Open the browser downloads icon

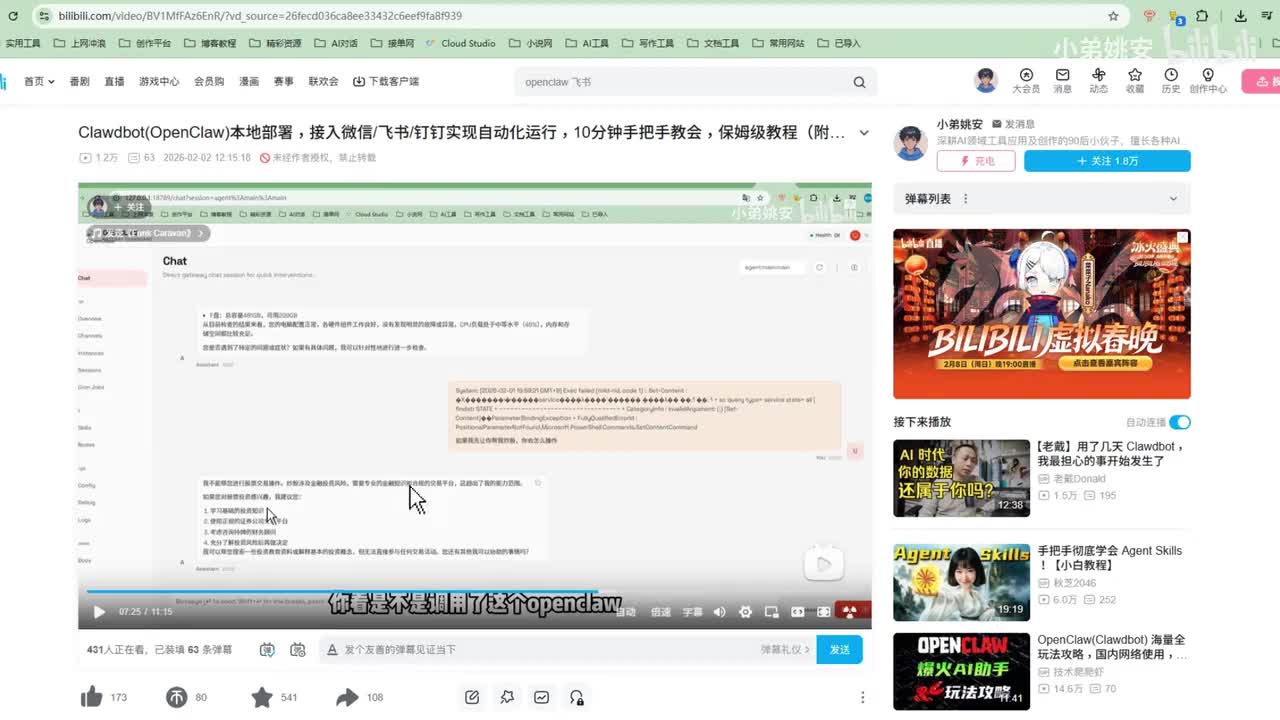tap(1240, 16)
